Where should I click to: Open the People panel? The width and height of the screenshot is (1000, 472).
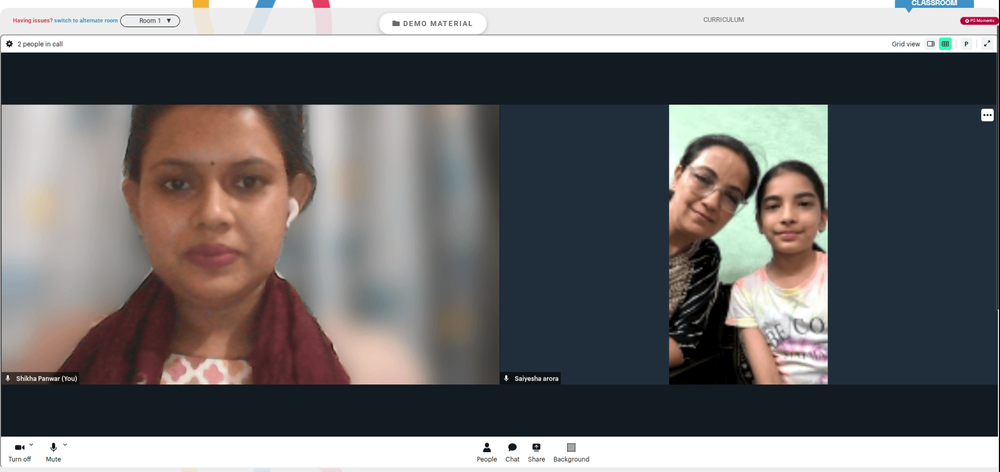coord(487,452)
